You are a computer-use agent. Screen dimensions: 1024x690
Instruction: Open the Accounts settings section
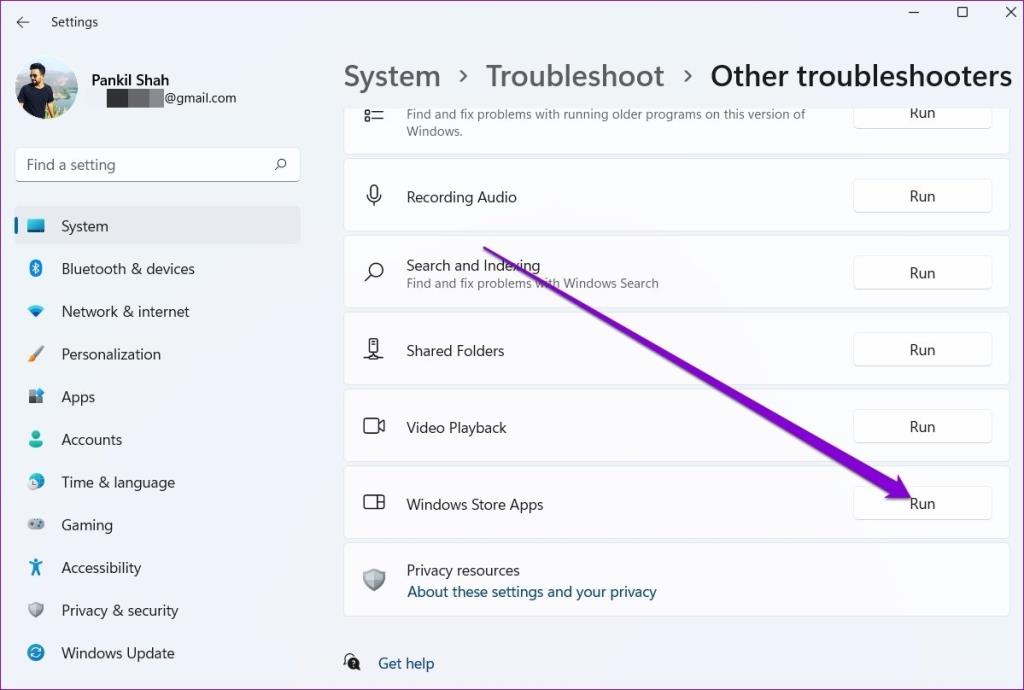tap(91, 440)
